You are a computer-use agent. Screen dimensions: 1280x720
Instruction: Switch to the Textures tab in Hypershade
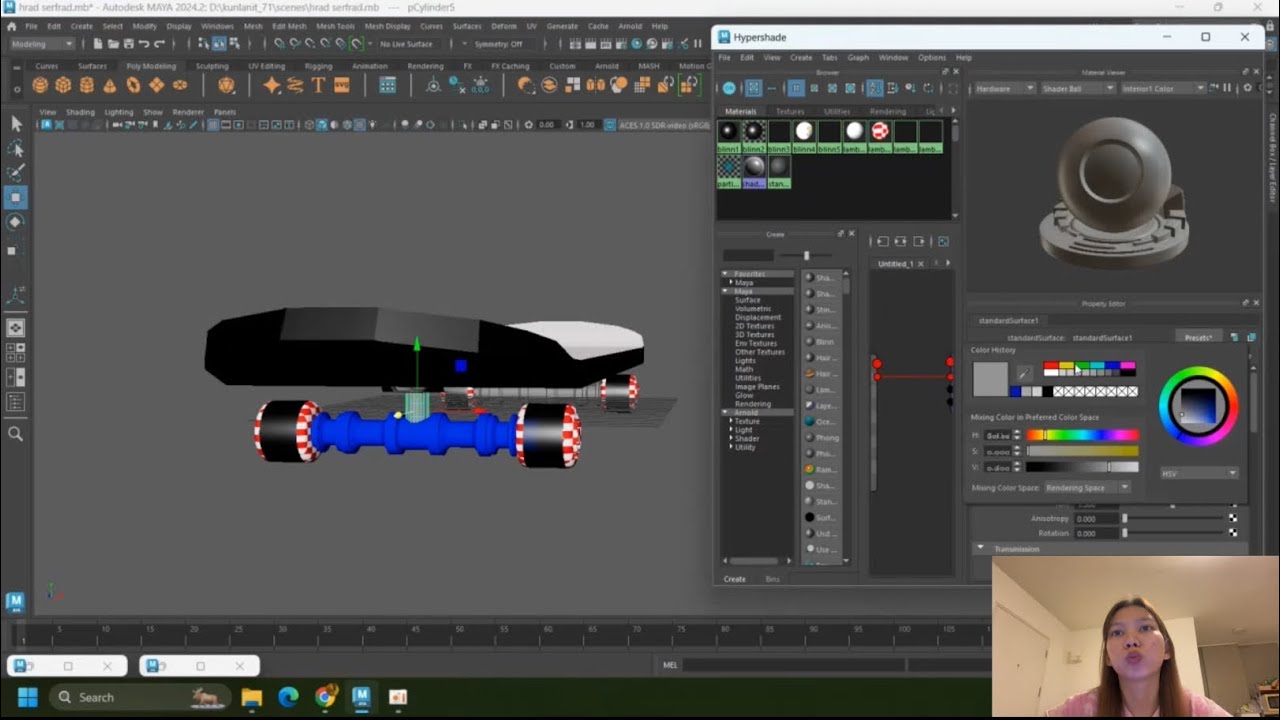tap(790, 112)
